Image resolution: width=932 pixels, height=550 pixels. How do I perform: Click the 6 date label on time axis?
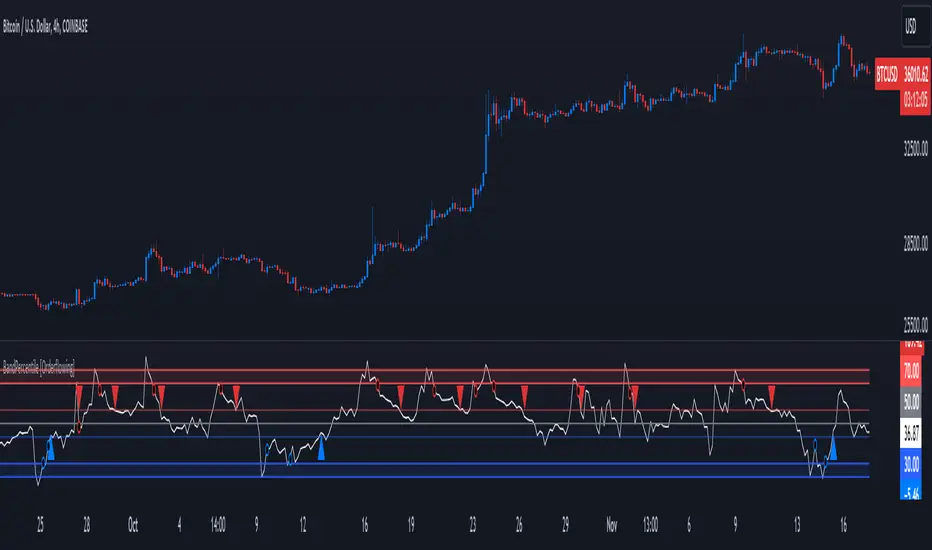(689, 525)
